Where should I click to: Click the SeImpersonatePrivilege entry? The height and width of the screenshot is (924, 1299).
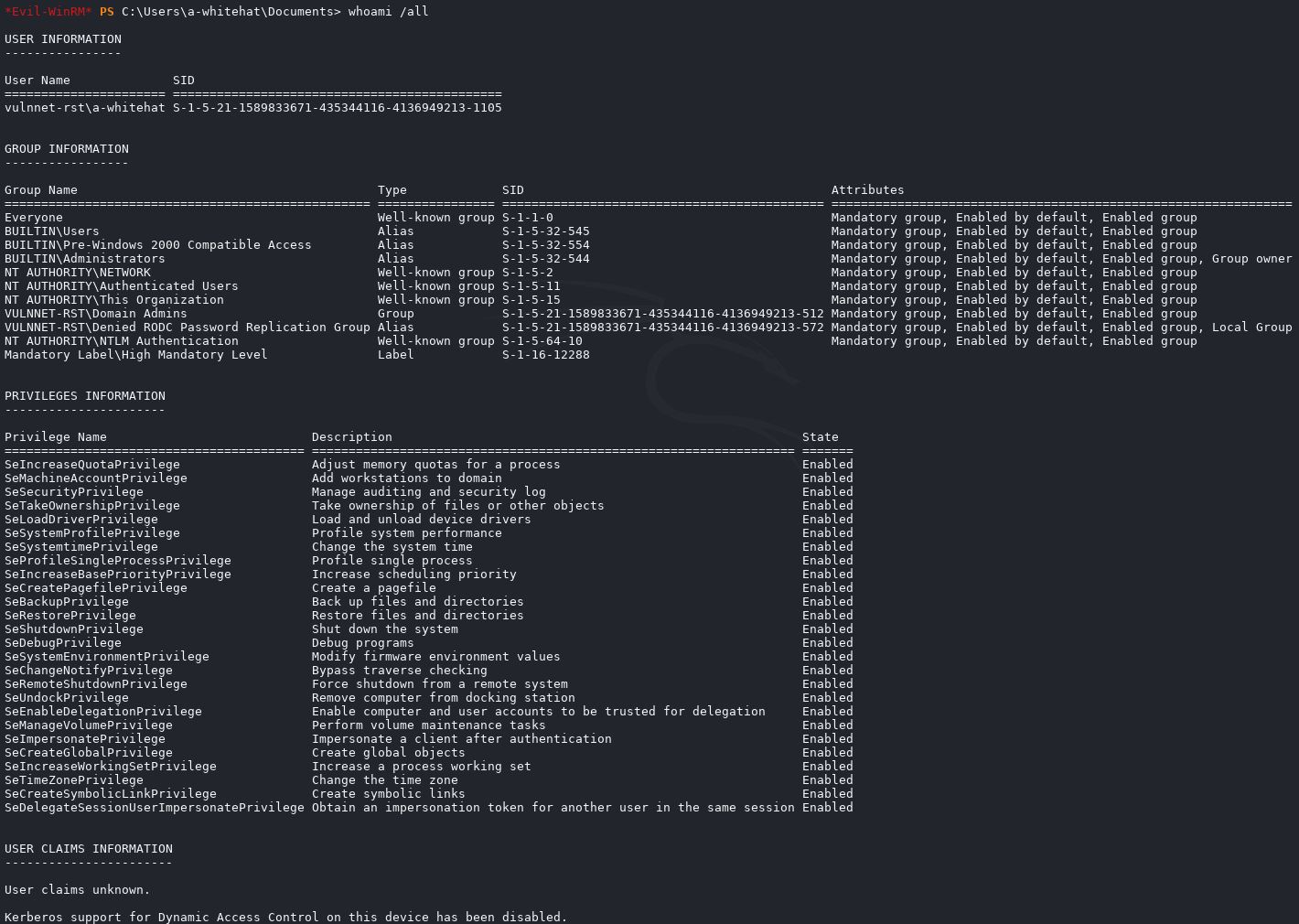[x=84, y=739]
